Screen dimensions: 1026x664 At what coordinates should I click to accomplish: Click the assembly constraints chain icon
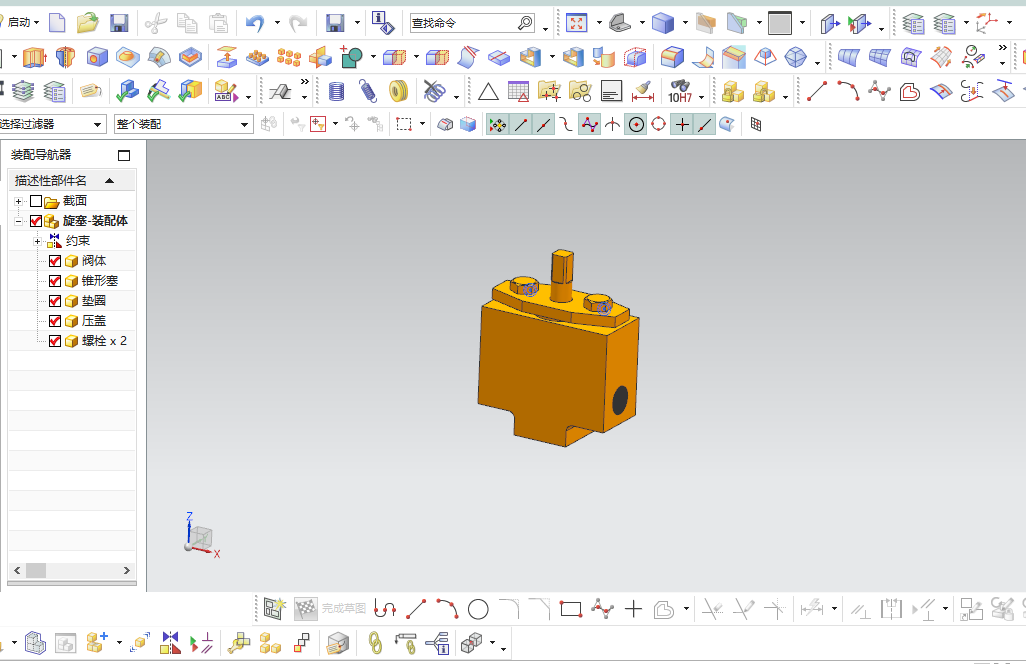(375, 642)
